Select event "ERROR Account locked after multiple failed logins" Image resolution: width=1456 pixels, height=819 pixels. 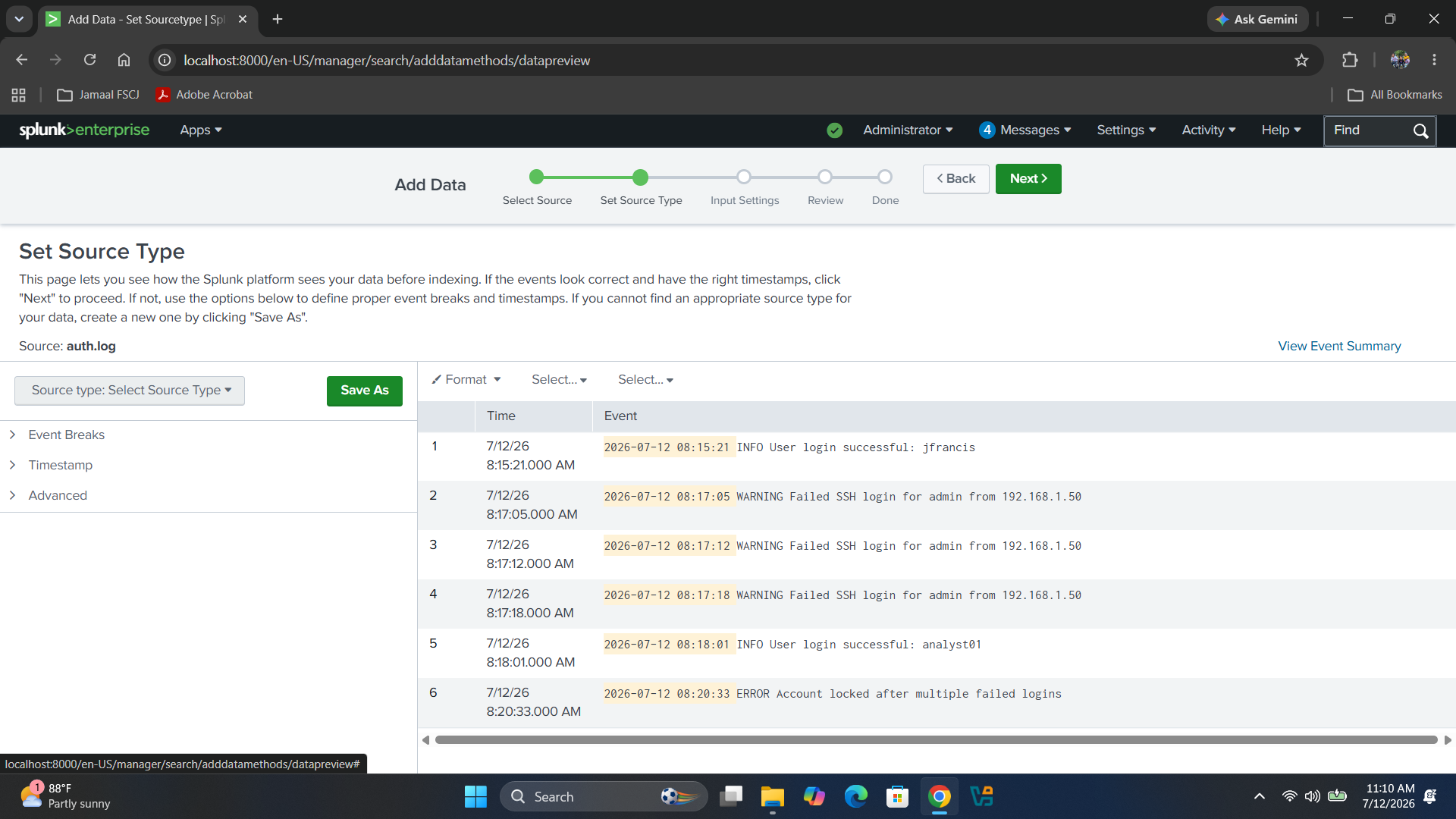(x=899, y=694)
